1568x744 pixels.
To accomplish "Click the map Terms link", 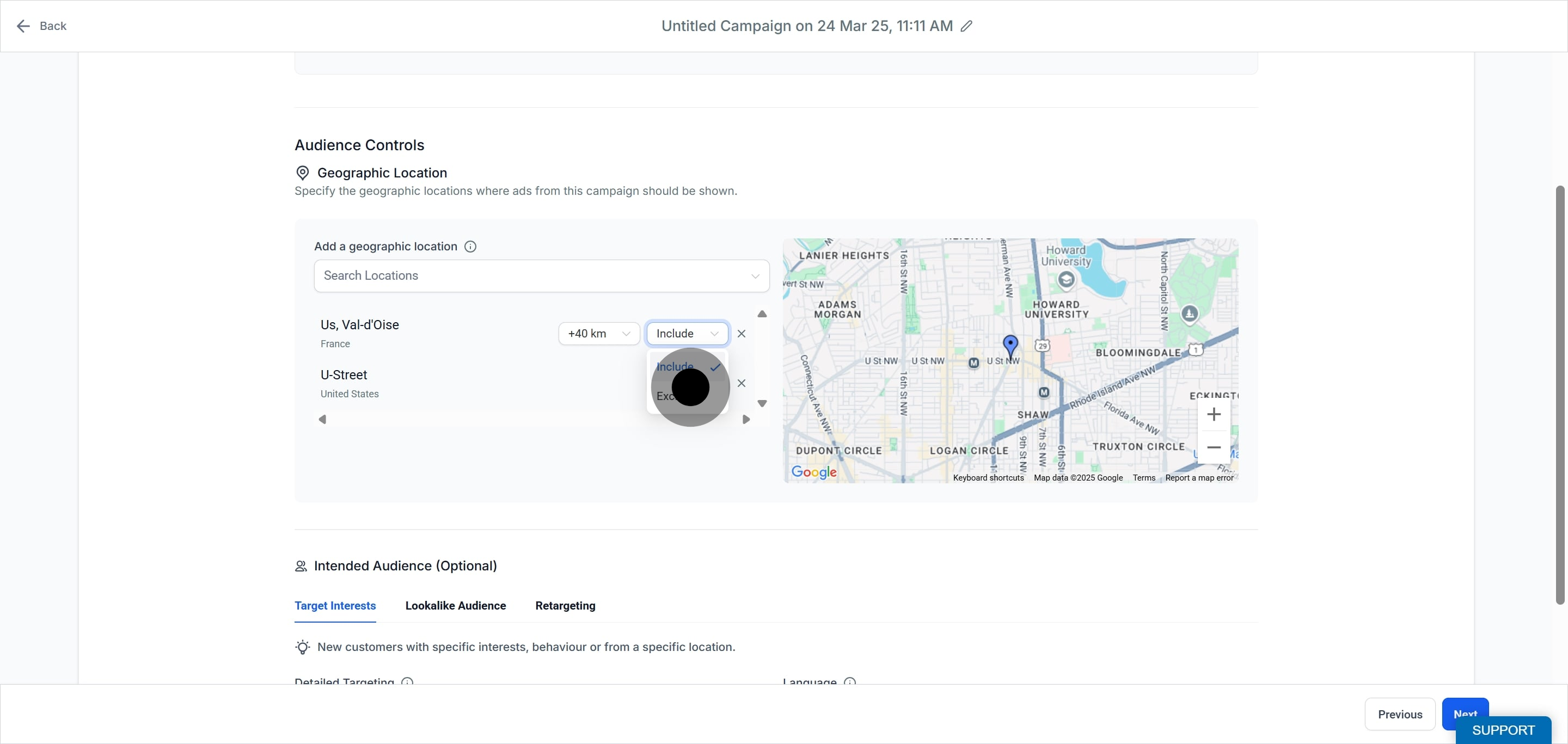I will tap(1143, 477).
